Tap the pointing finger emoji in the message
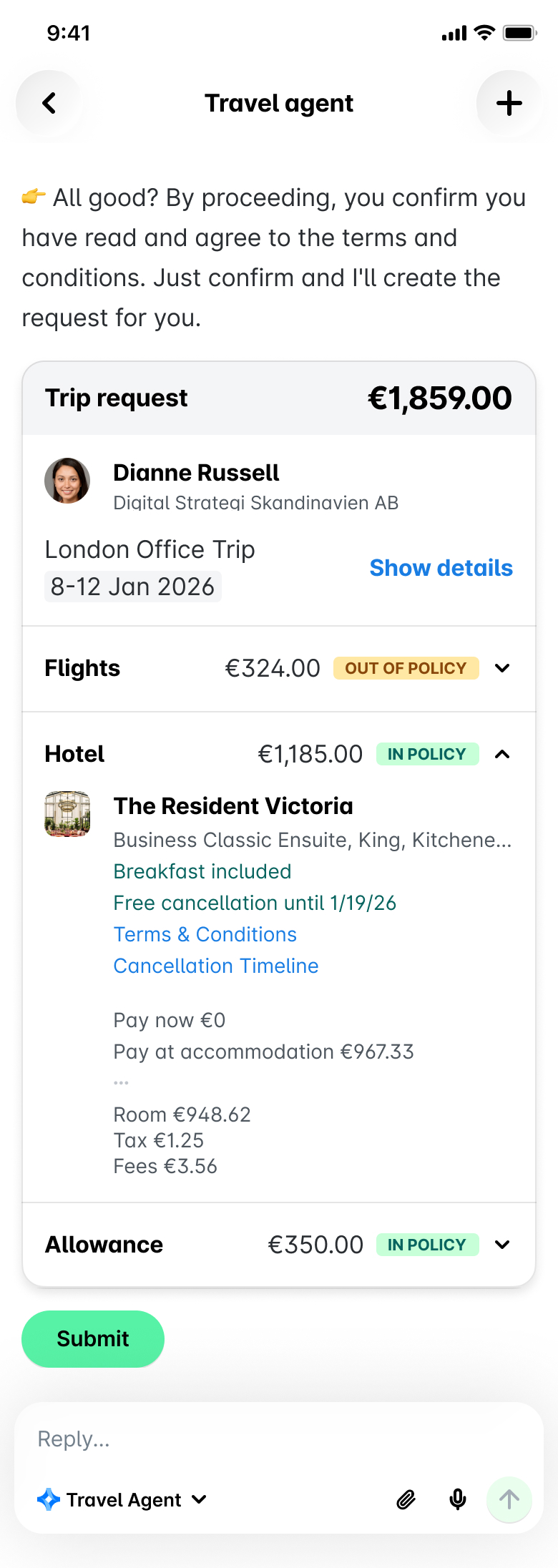 pyautogui.click(x=34, y=198)
